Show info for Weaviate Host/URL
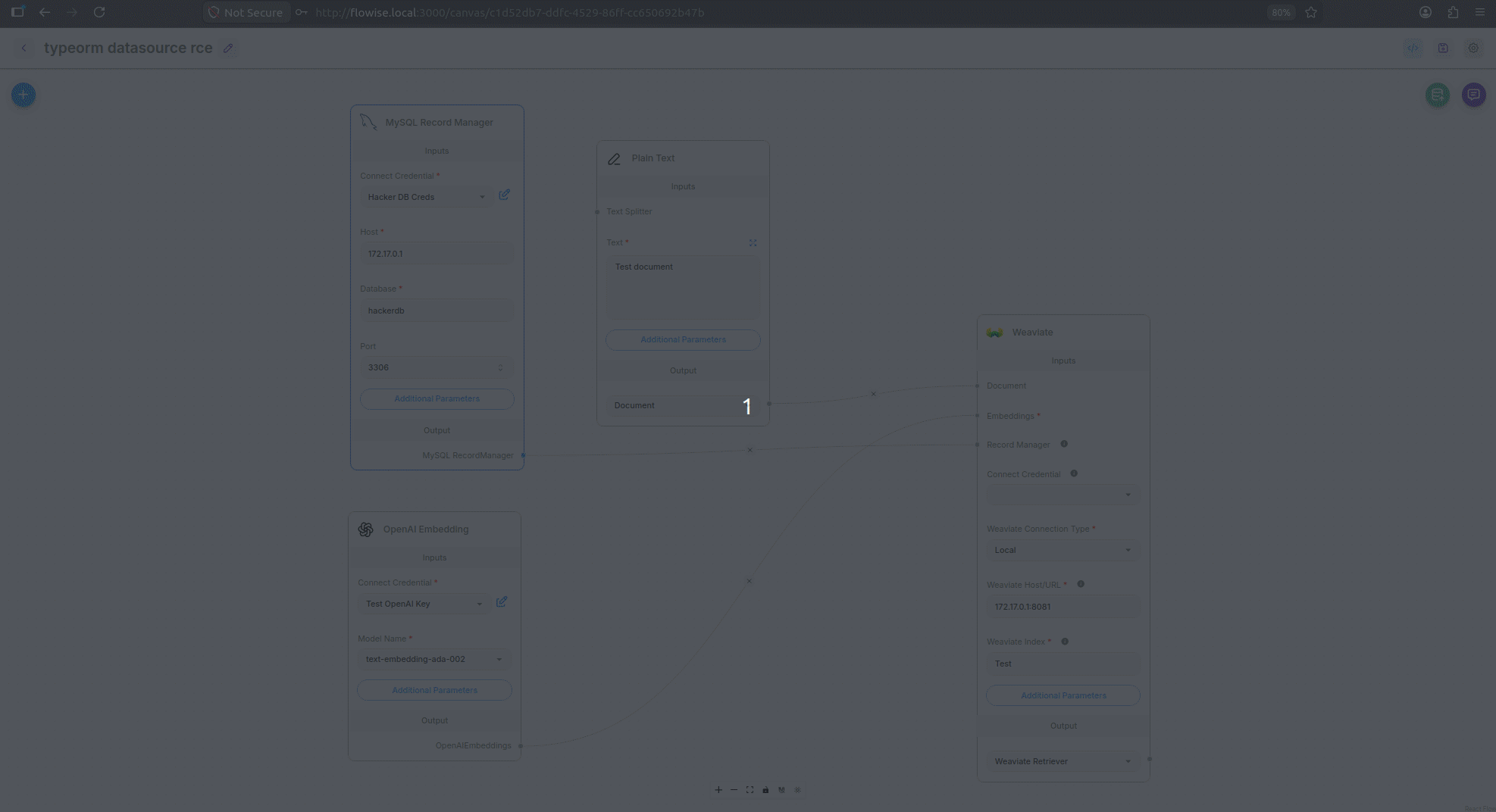1496x812 pixels. click(1081, 584)
